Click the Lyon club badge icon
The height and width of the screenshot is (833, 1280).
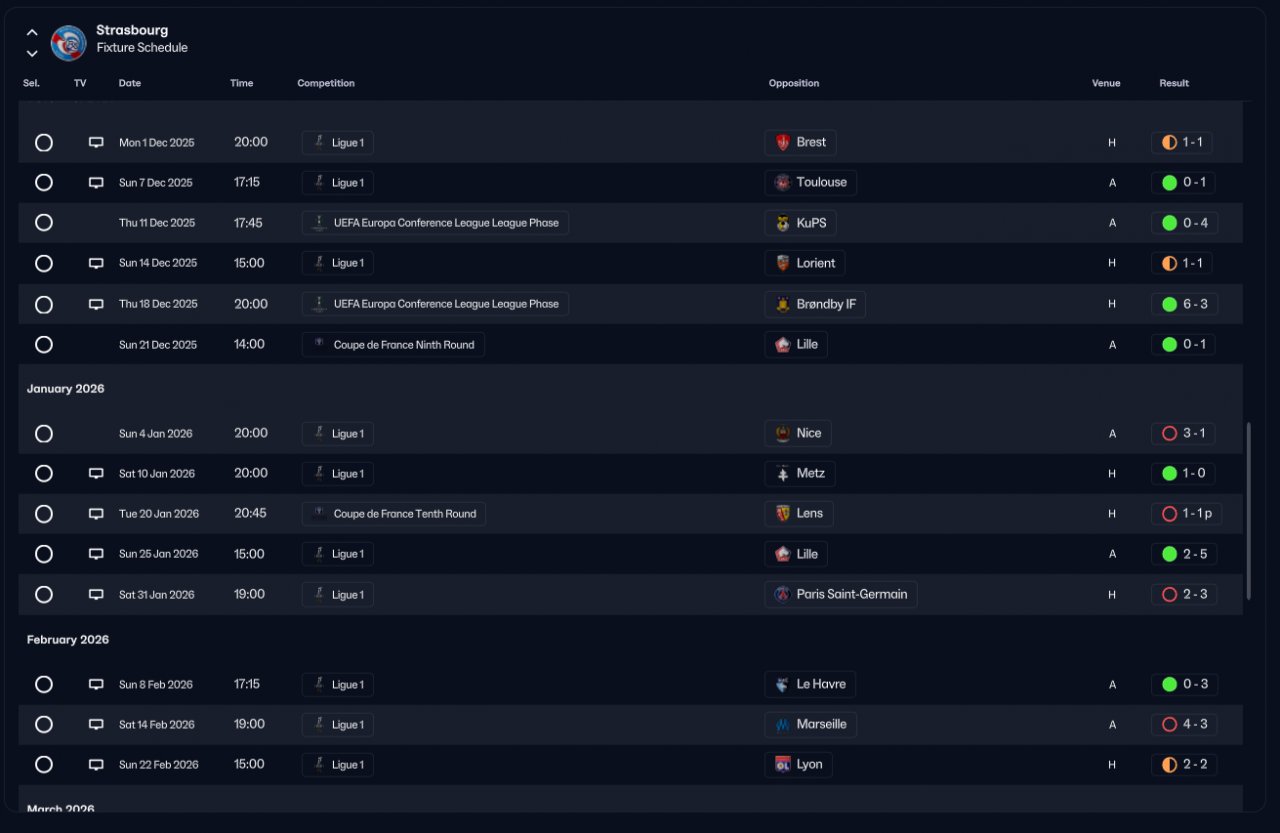[783, 764]
